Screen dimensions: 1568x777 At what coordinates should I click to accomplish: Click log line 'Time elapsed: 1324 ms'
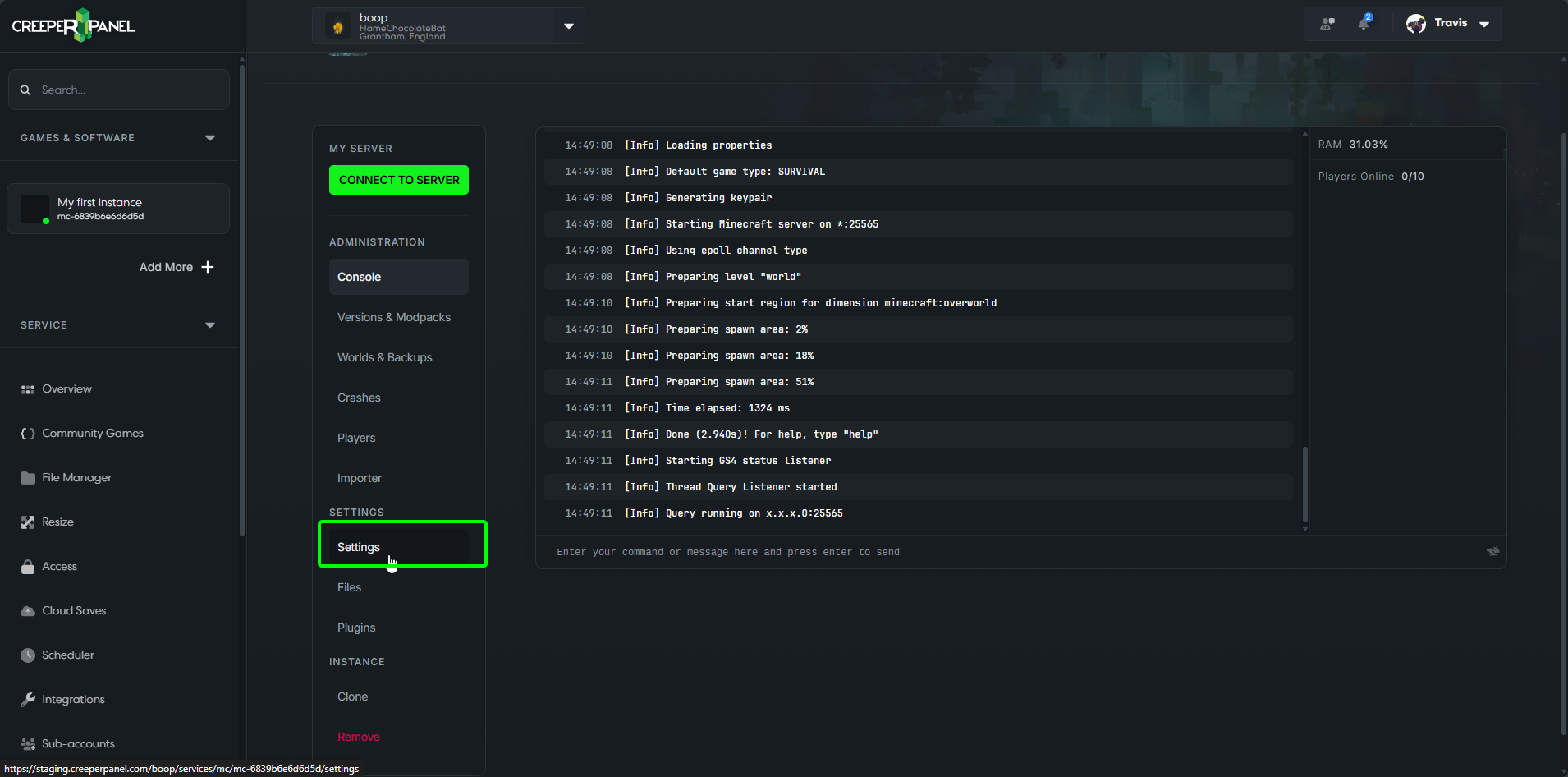click(918, 408)
